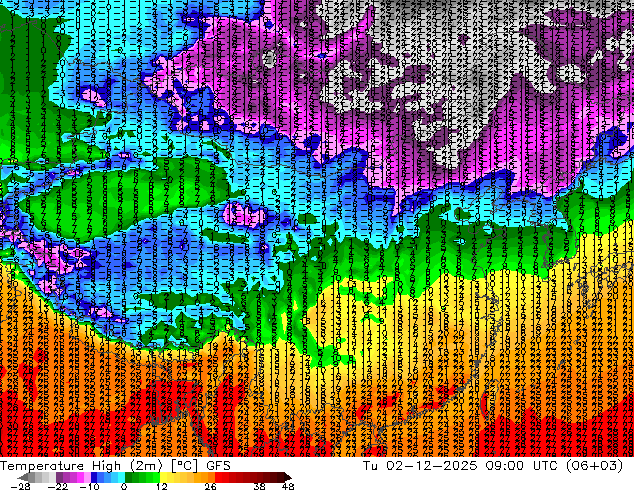Image resolution: width=634 pixels, height=490 pixels.
Task: Click the "-28" legend value
Action: [20, 486]
